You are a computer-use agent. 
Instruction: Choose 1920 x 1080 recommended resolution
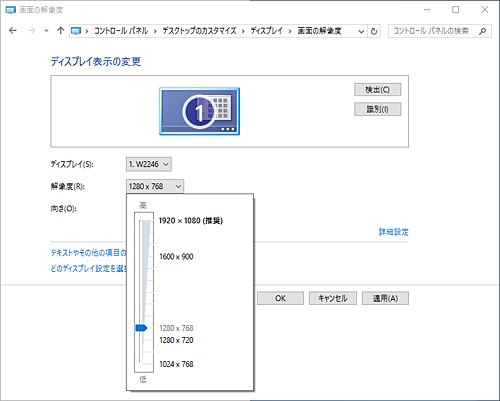(x=191, y=221)
